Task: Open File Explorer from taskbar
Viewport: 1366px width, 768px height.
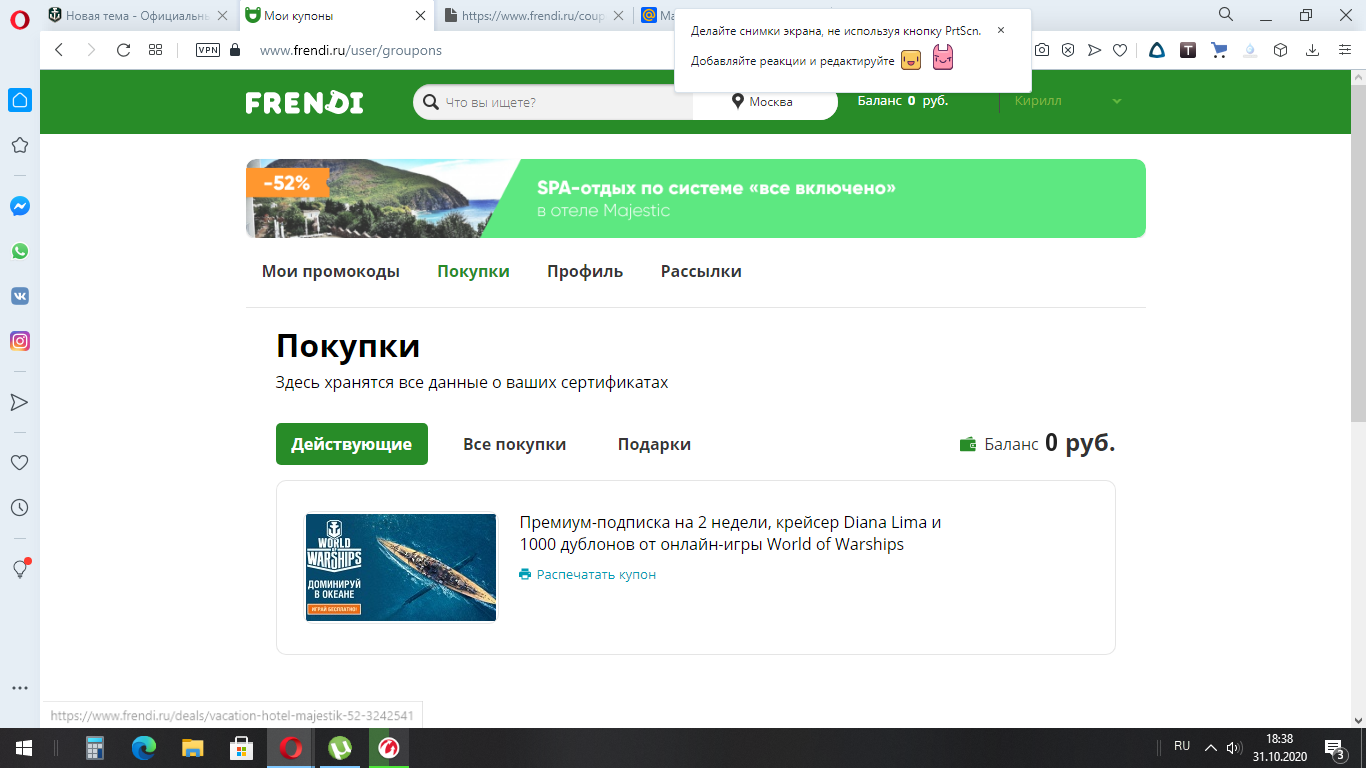Action: click(x=193, y=748)
